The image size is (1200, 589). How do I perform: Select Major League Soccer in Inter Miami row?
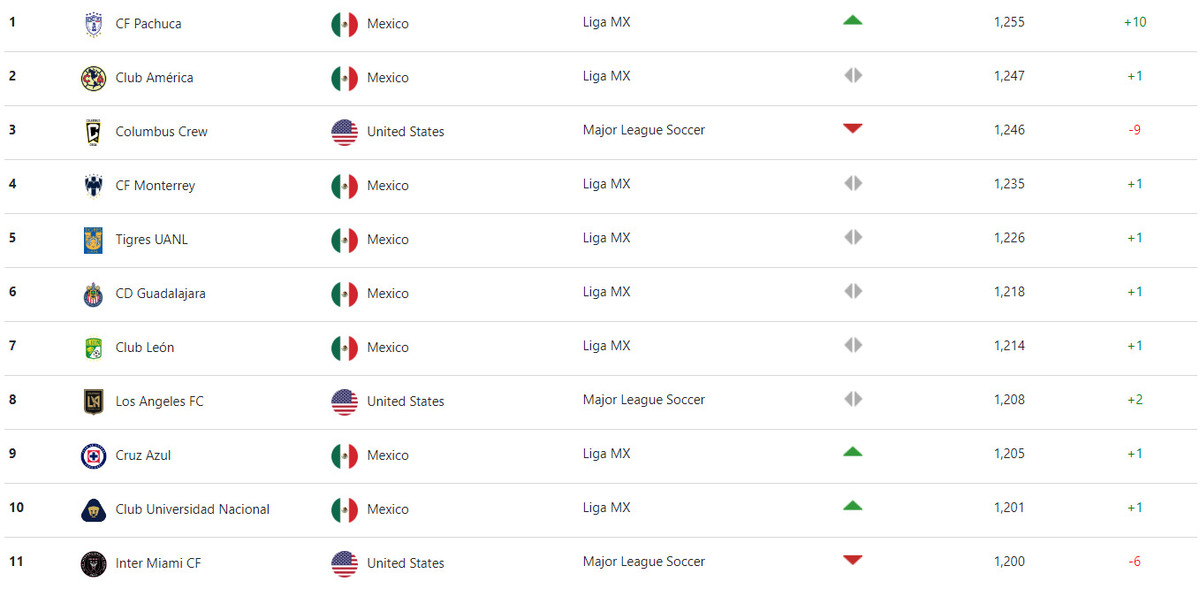[x=644, y=561]
